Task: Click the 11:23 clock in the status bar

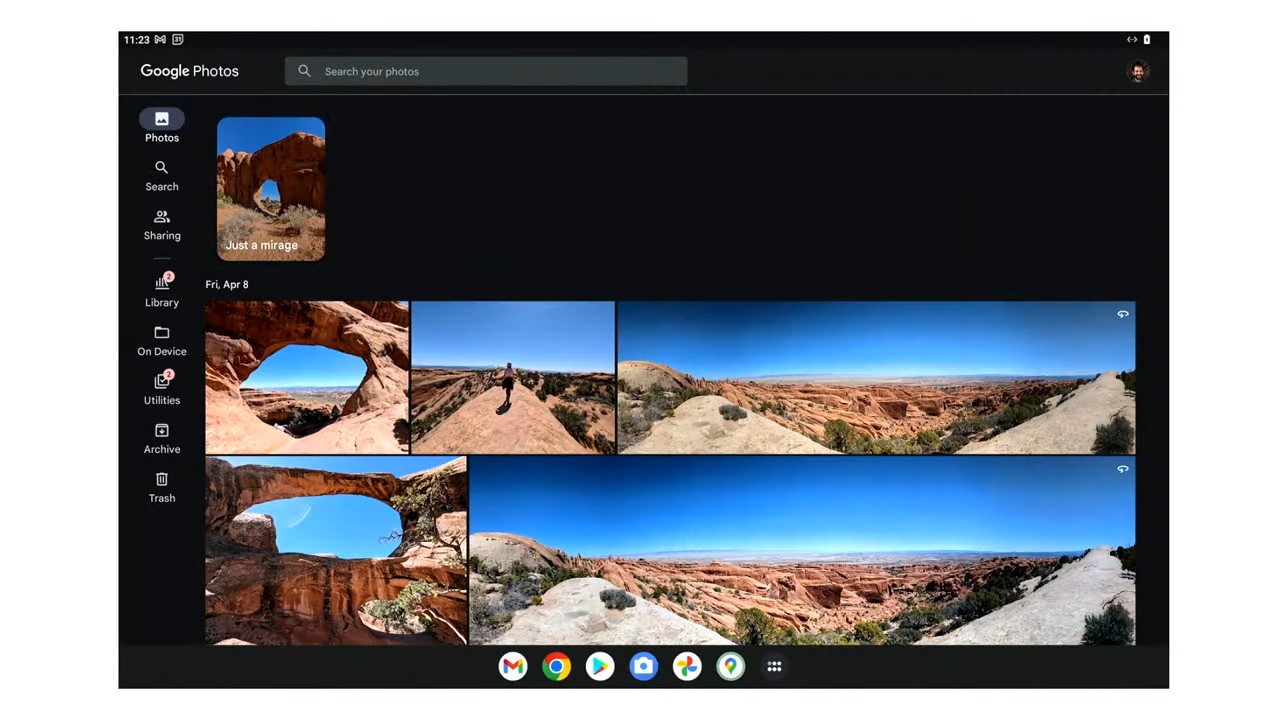Action: 137,40
